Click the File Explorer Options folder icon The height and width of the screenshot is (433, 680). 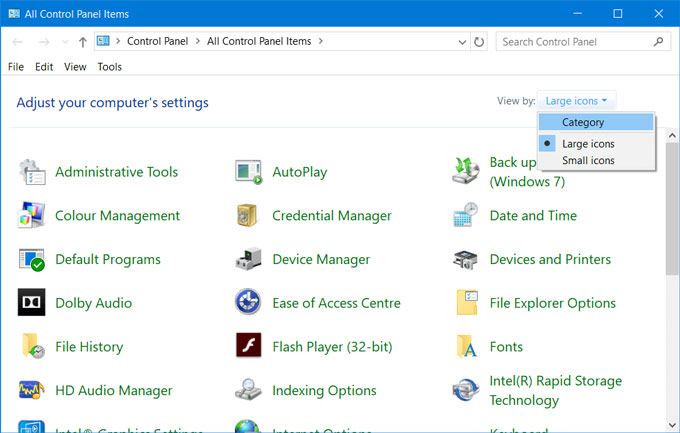[467, 302]
